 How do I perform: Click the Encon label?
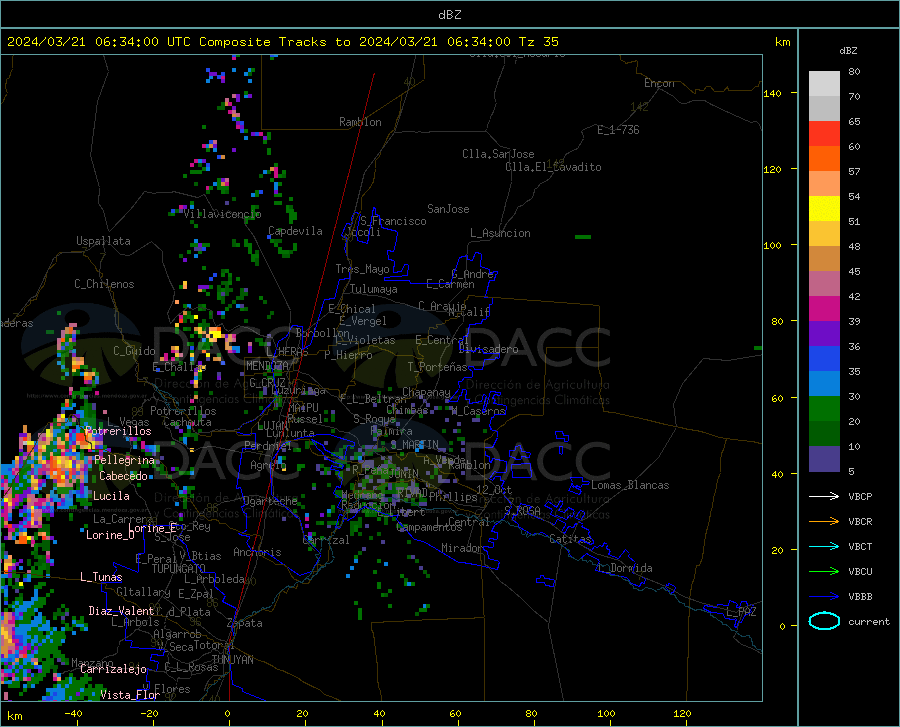click(x=659, y=83)
